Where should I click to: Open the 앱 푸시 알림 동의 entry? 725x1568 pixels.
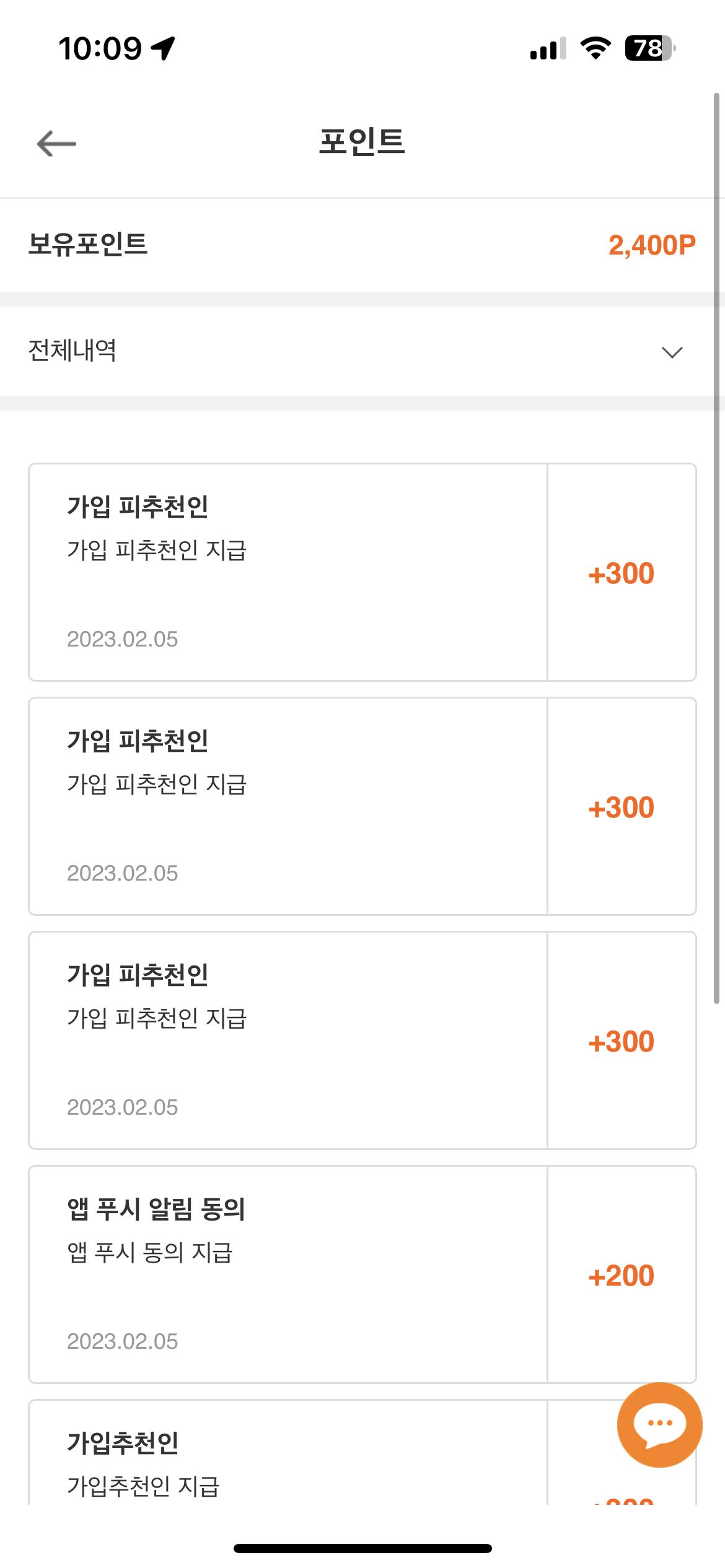pyautogui.click(x=288, y=1274)
